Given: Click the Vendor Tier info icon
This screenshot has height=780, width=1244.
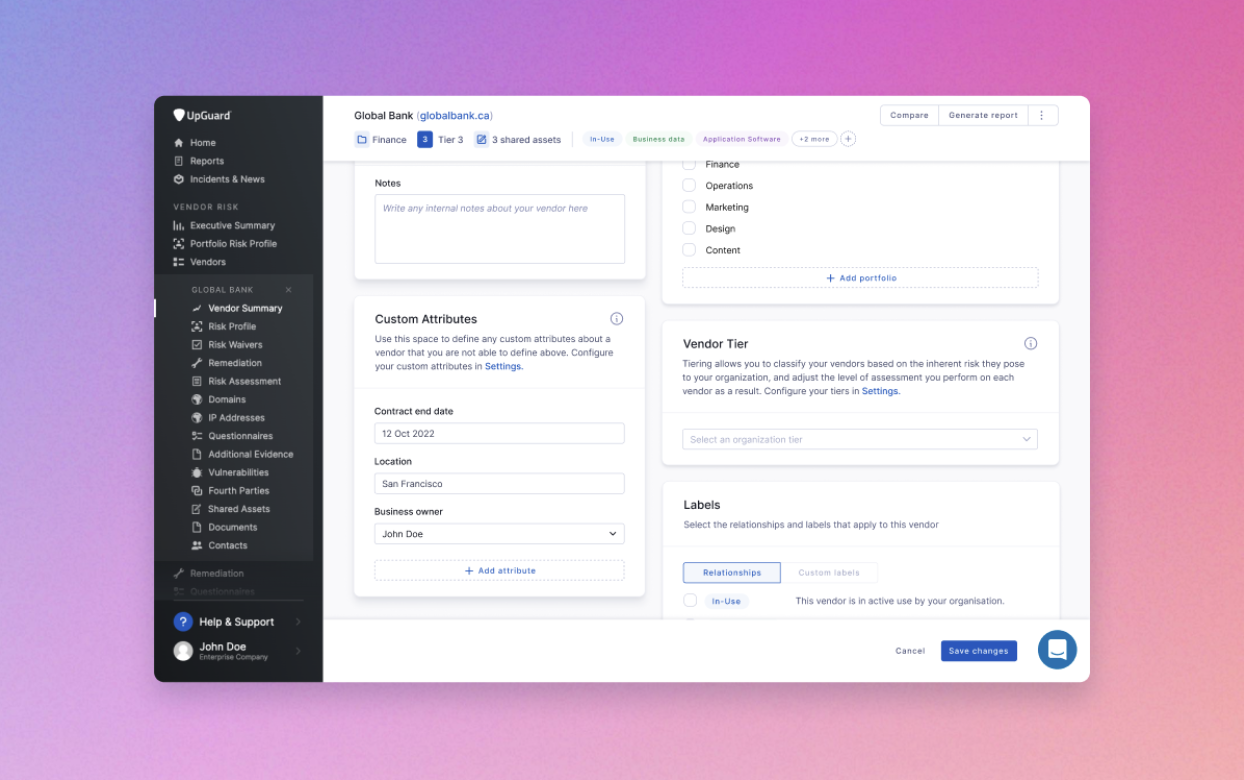Looking at the screenshot, I should coord(1031,343).
